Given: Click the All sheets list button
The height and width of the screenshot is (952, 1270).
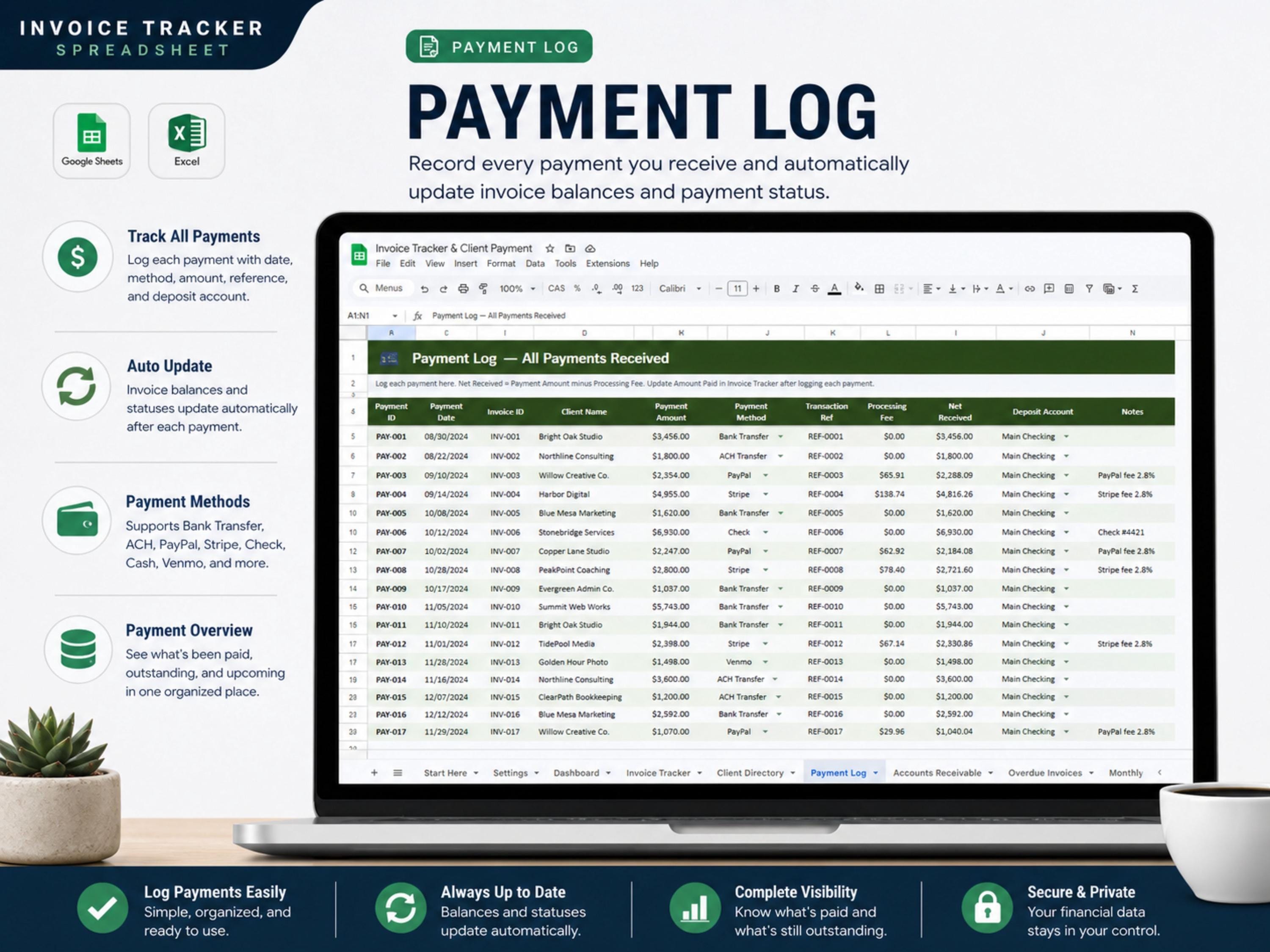Looking at the screenshot, I should click(398, 772).
